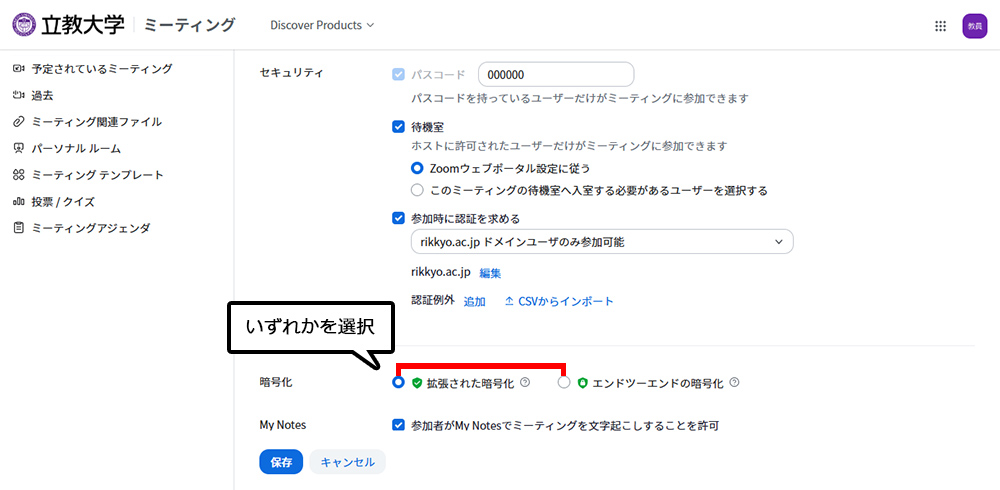The width and height of the screenshot is (1000, 490).
Task: Click the upload arrow icon before CSVからインポート
Action: pyautogui.click(x=509, y=301)
